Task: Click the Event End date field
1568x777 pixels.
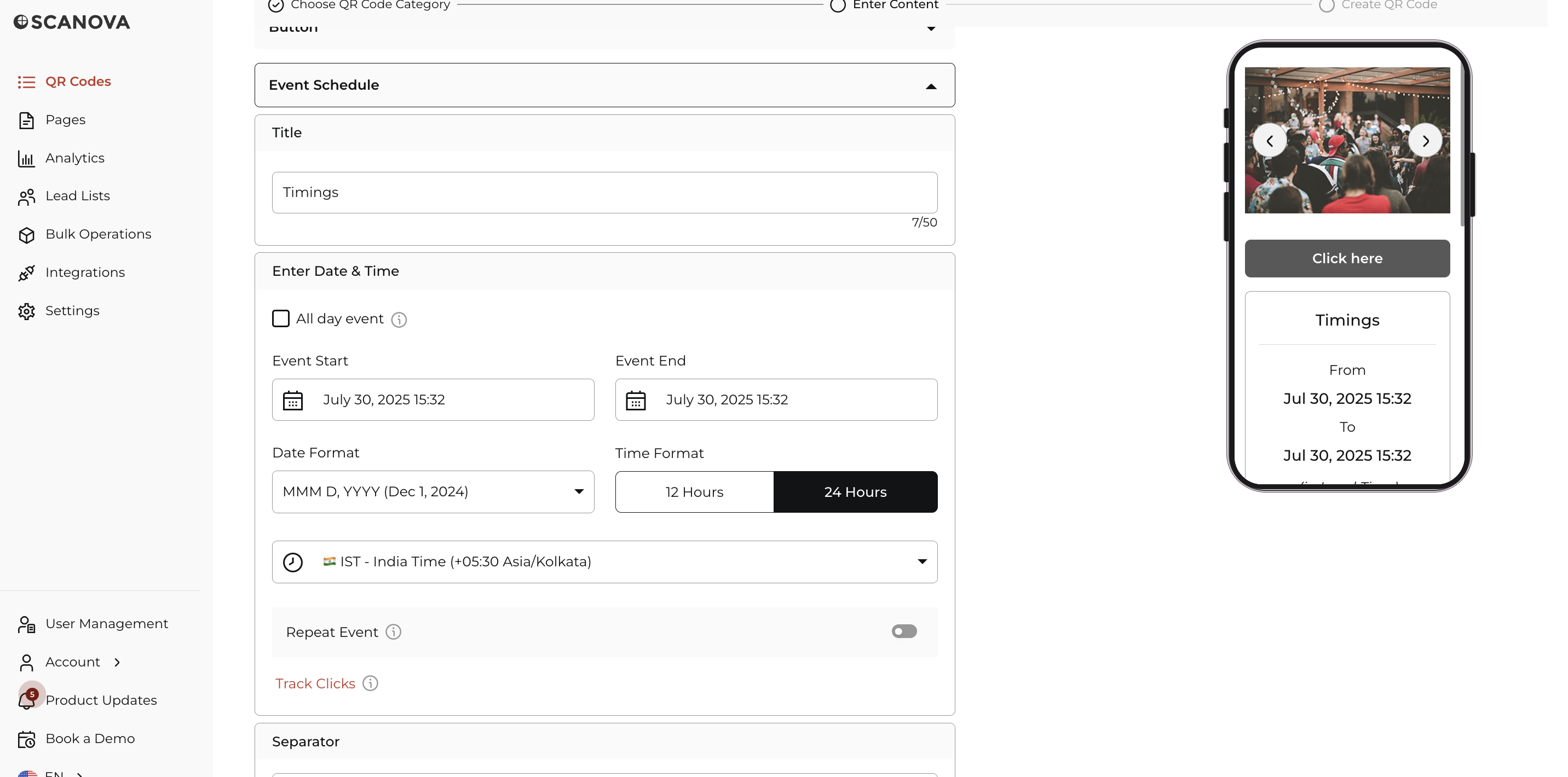Action: pos(776,400)
